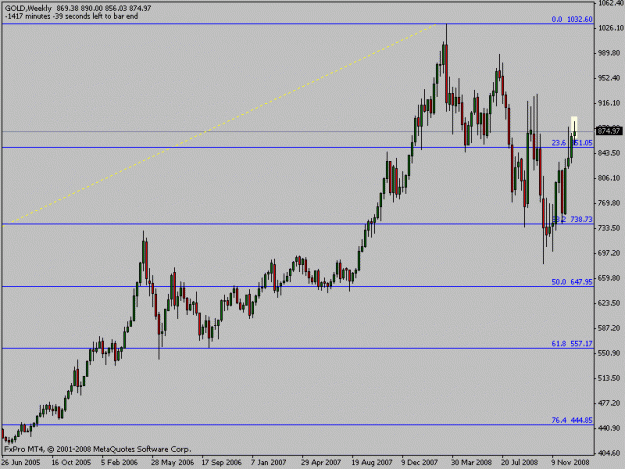Click price scale value 1026.10

coord(611,28)
